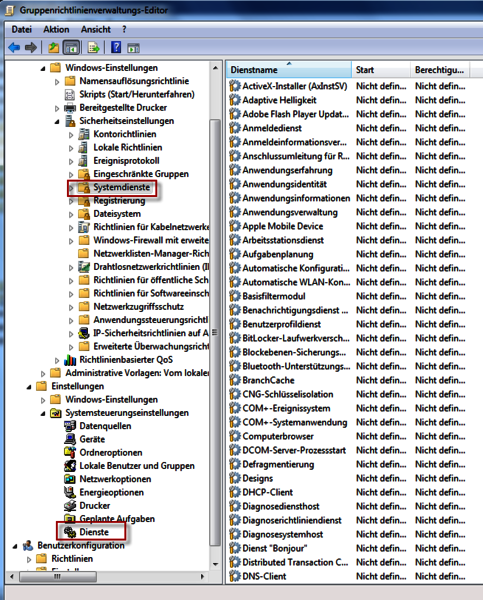
Task: Expand the Kontorichtlinien tree node
Action: pos(71,135)
